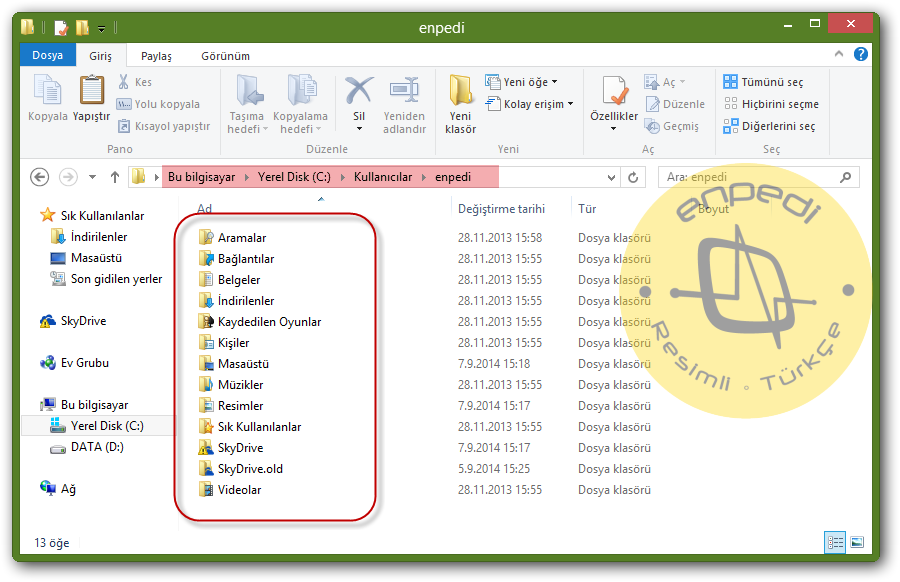Screen dimensions: 900x582
Task: Click Yerel Disk (C:) breadcrumb
Action: (x=294, y=177)
